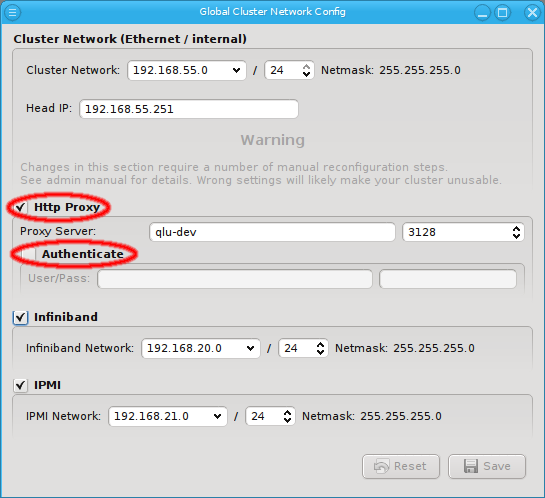Click the Proxy Server qlu-dev field
Image resolution: width=545 pixels, height=498 pixels.
click(272, 232)
